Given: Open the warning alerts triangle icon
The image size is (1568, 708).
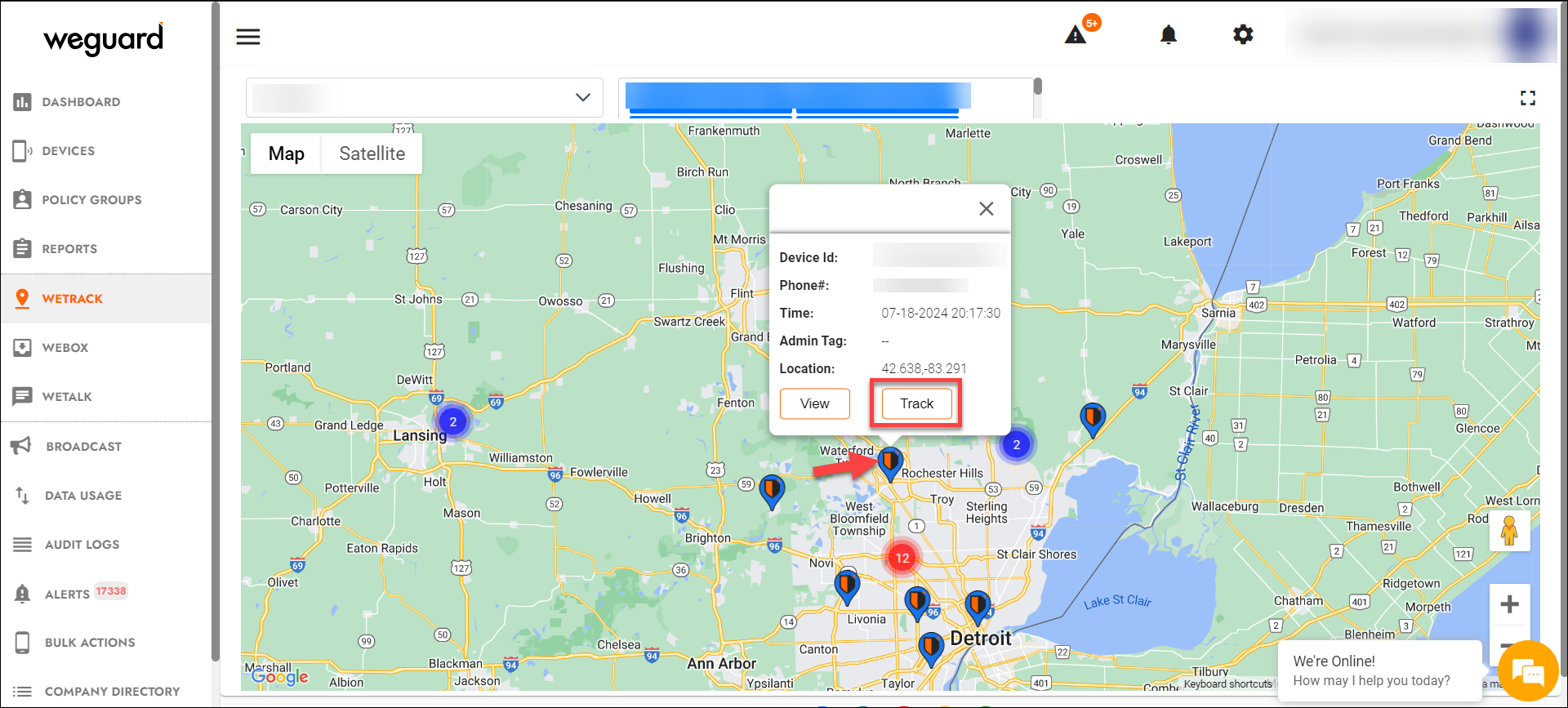Looking at the screenshot, I should click(x=1076, y=35).
